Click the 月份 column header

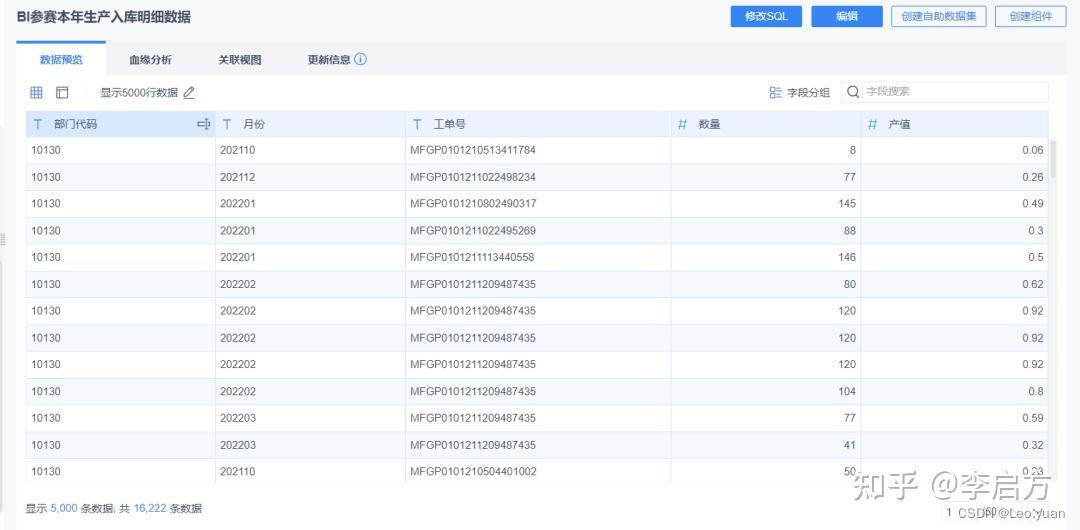point(311,124)
